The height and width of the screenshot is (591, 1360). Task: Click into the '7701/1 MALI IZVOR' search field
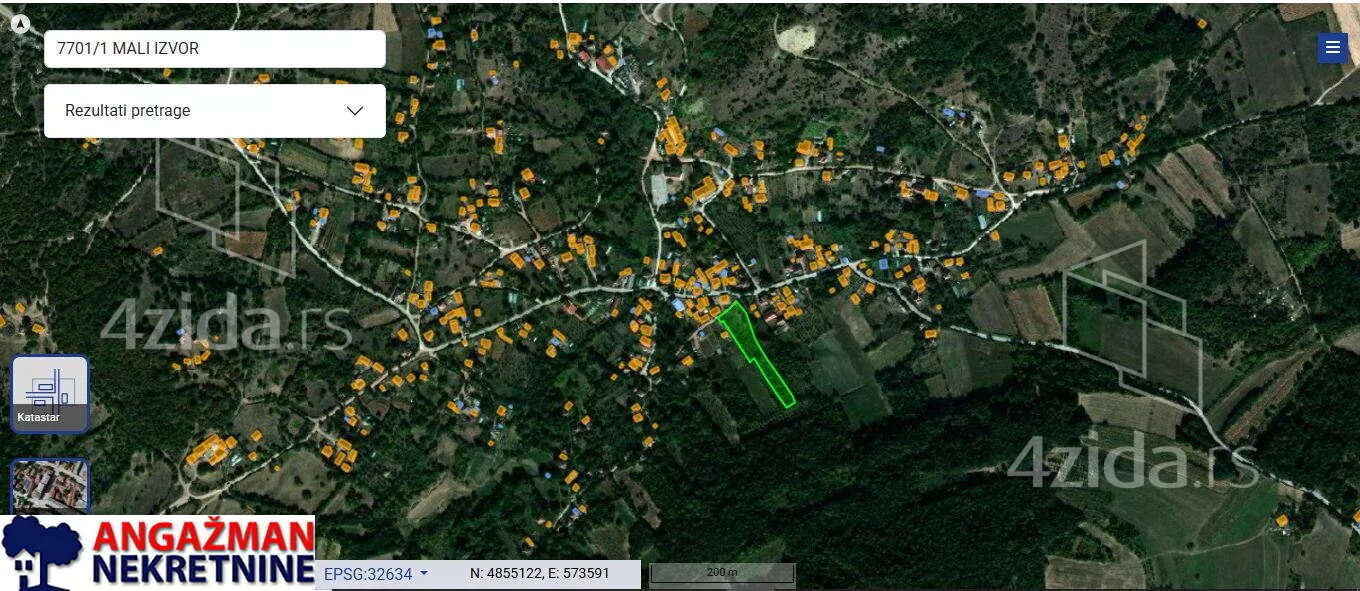214,49
